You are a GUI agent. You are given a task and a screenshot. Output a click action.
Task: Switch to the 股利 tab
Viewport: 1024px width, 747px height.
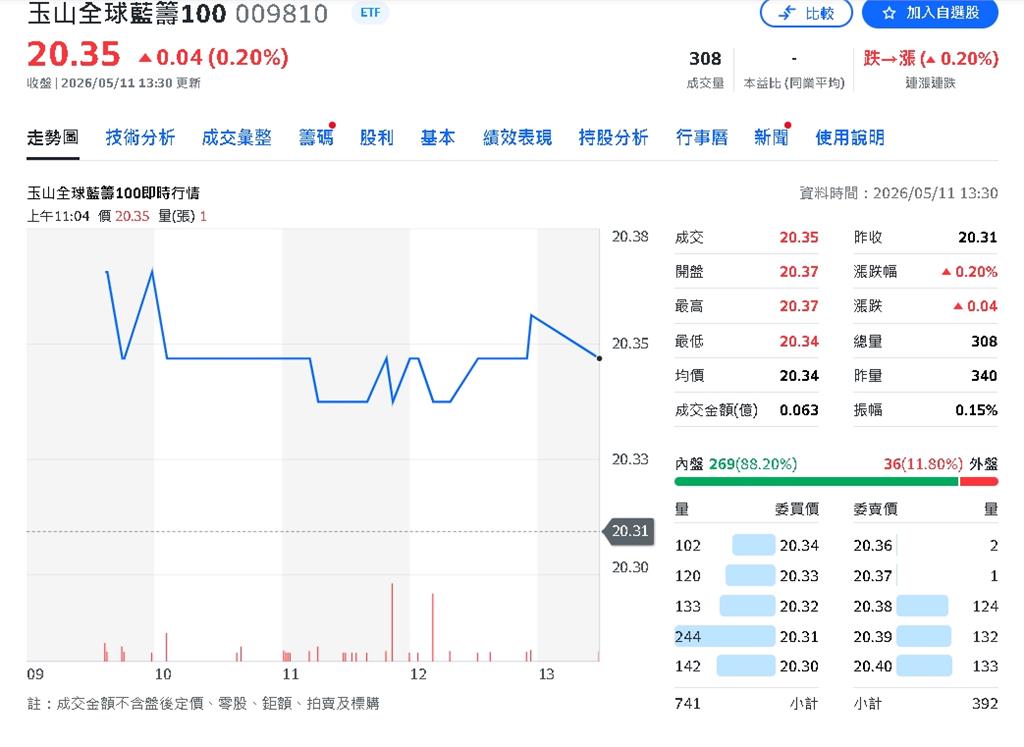tap(377, 138)
